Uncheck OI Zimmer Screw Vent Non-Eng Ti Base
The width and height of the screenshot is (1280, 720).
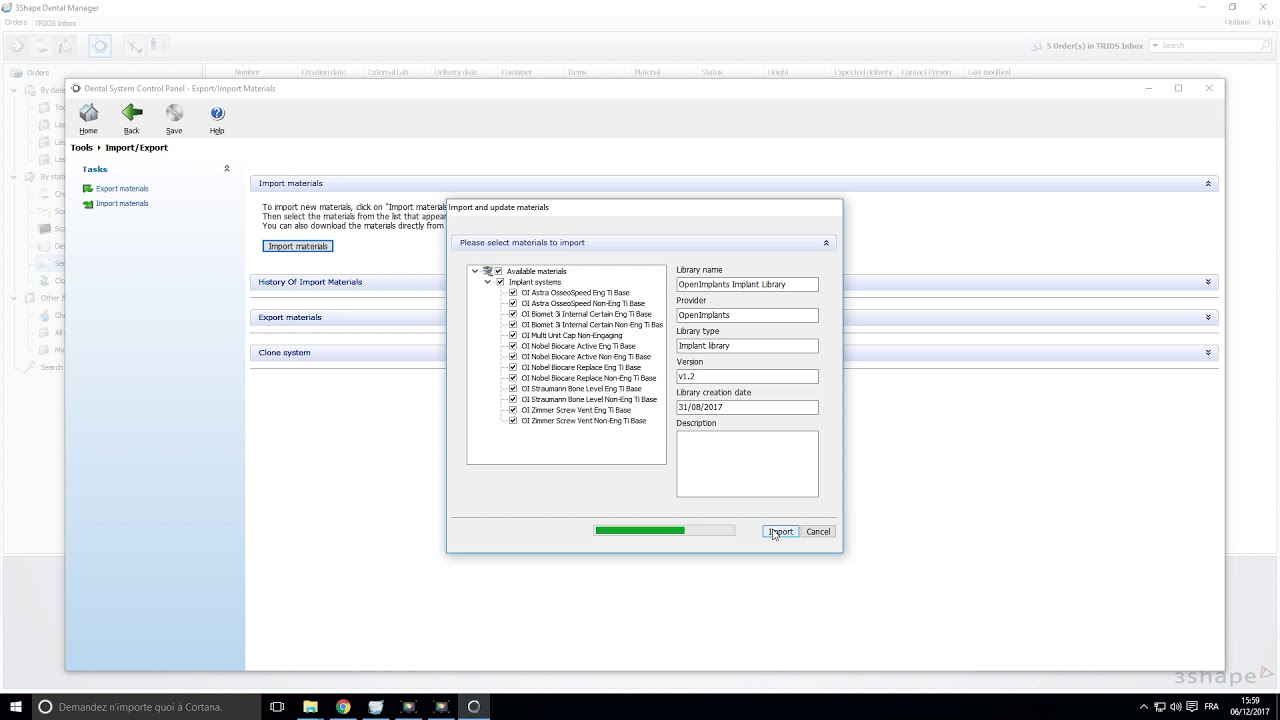pyautogui.click(x=513, y=420)
